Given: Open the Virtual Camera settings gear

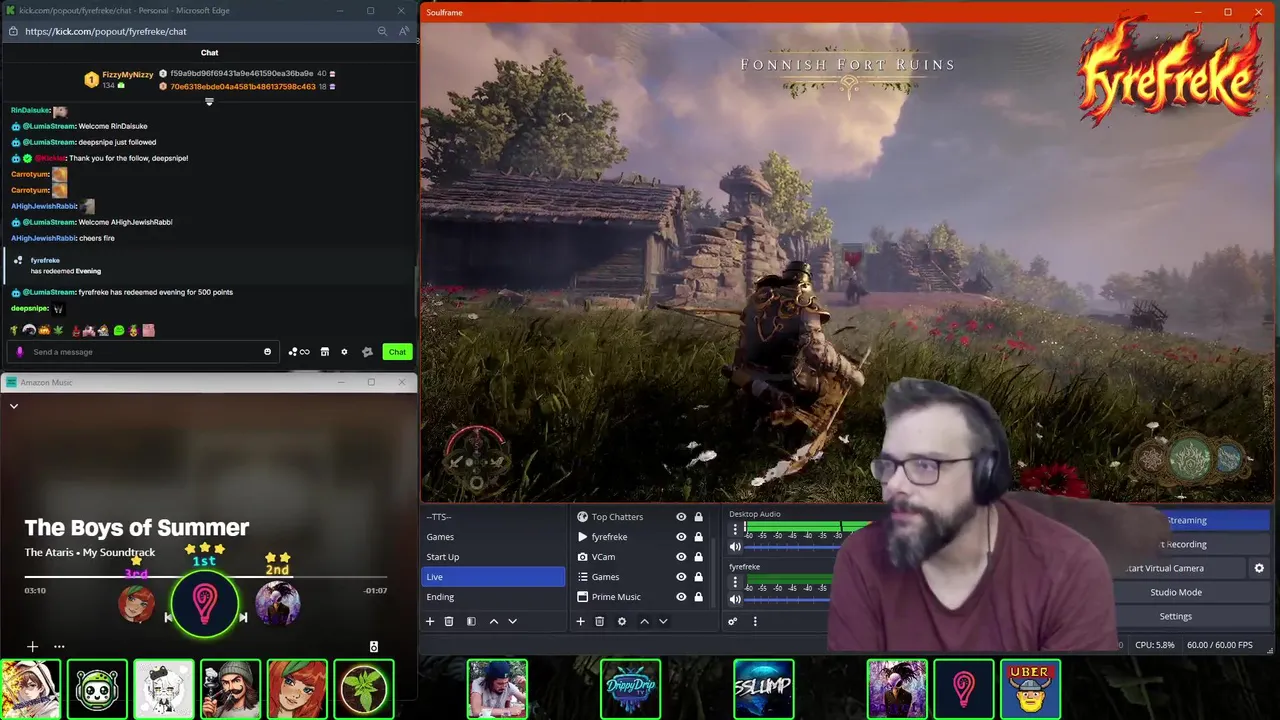Looking at the screenshot, I should coord(1259,568).
